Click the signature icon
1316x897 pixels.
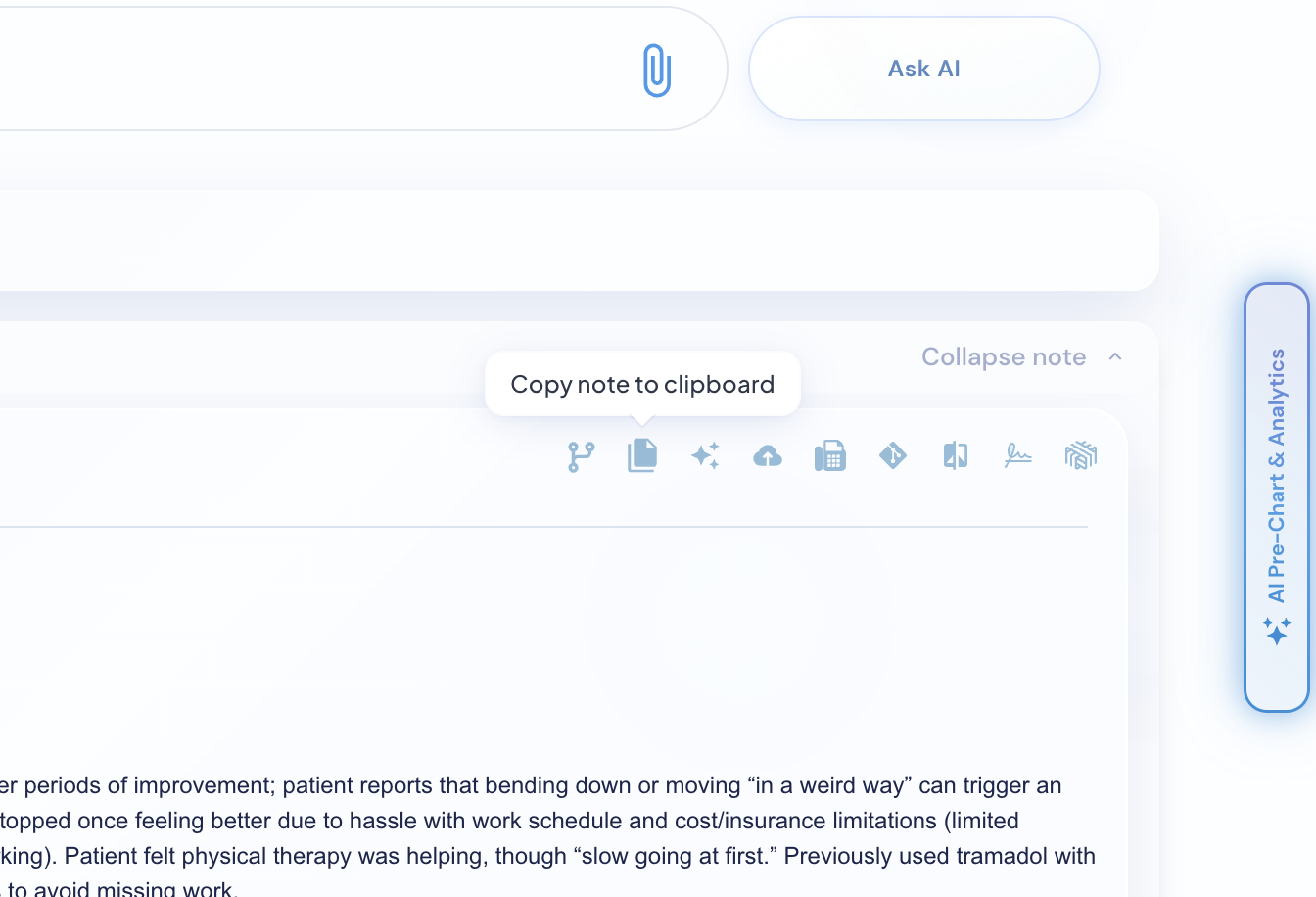[x=1018, y=456]
